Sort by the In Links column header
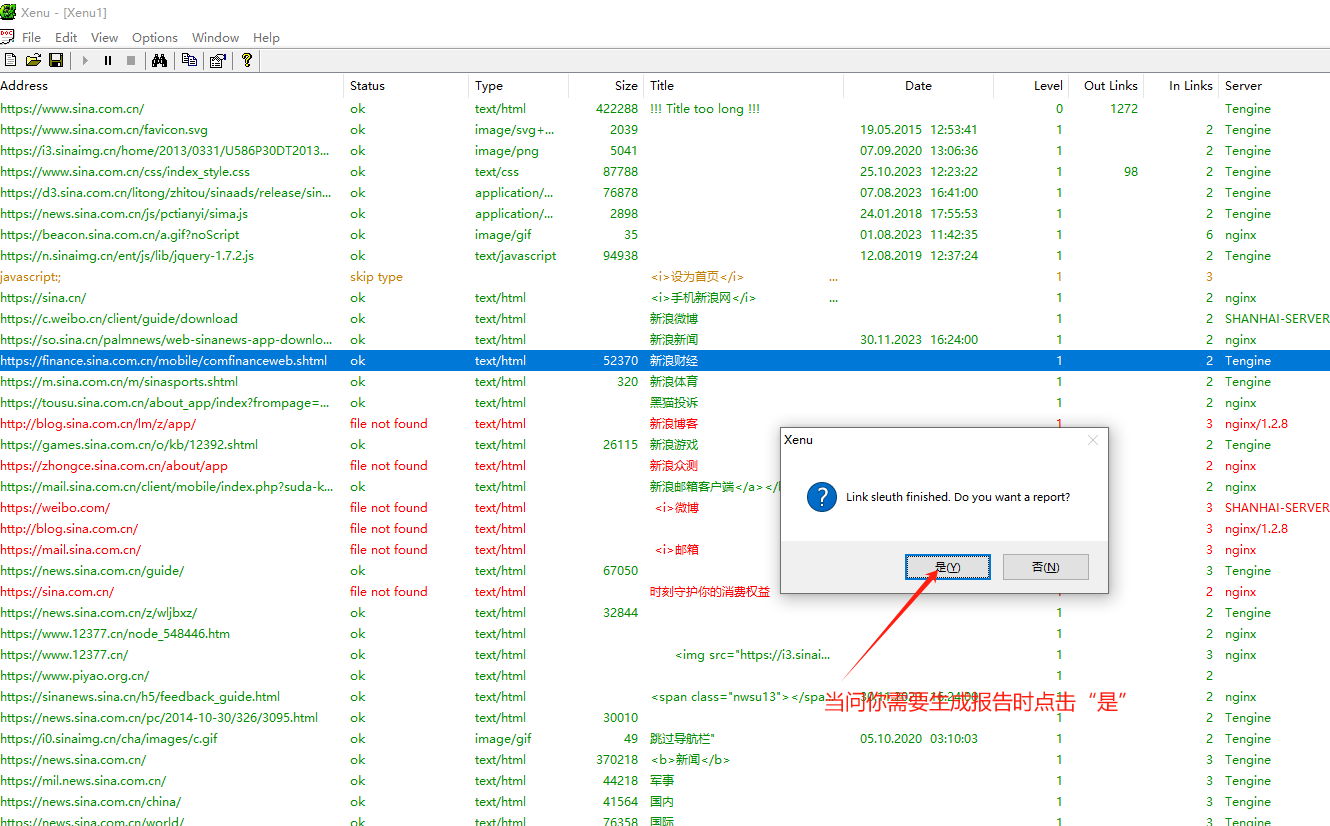1330x826 pixels. [x=1180, y=86]
